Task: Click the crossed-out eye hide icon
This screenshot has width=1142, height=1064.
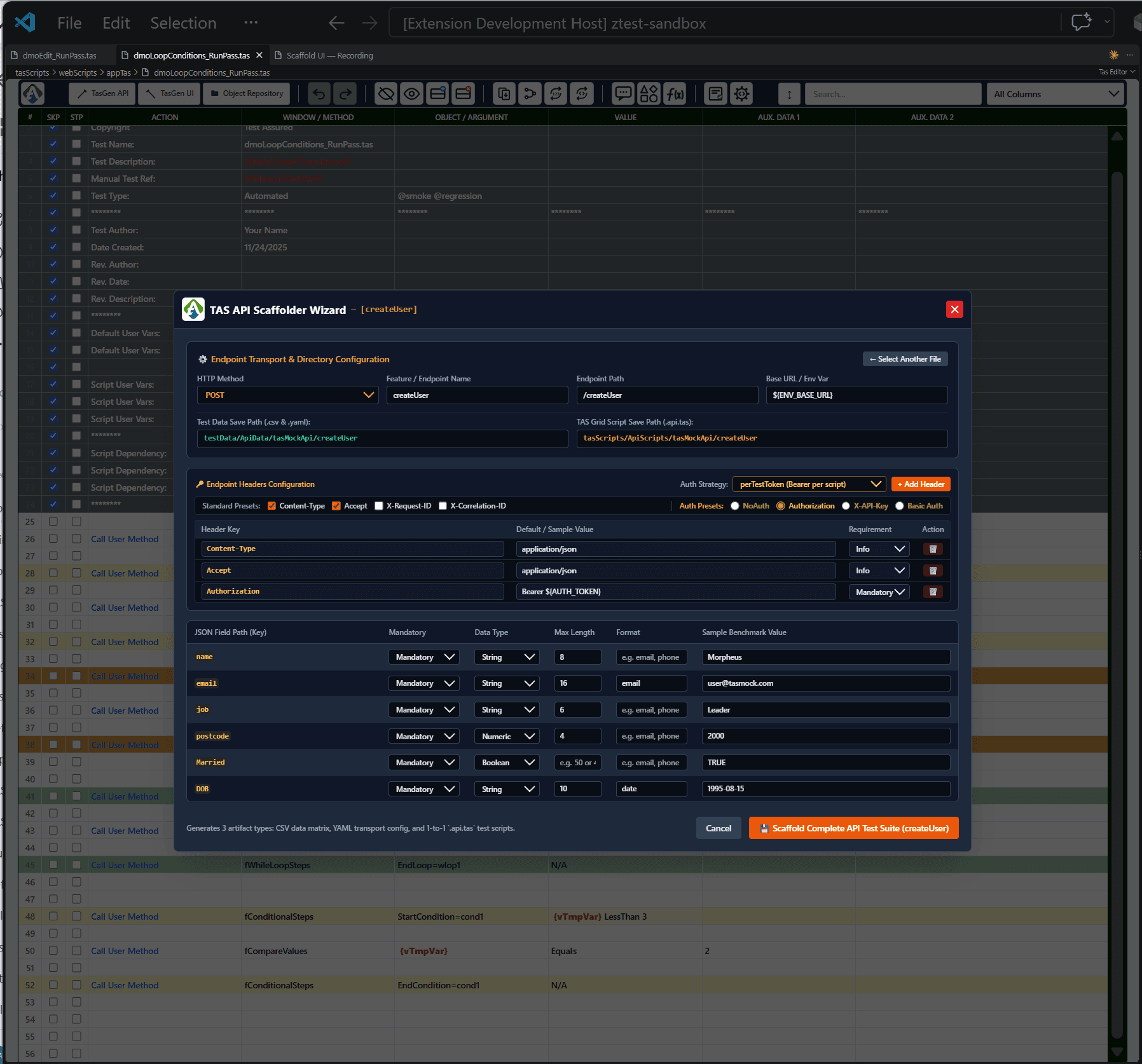Action: pyautogui.click(x=386, y=94)
